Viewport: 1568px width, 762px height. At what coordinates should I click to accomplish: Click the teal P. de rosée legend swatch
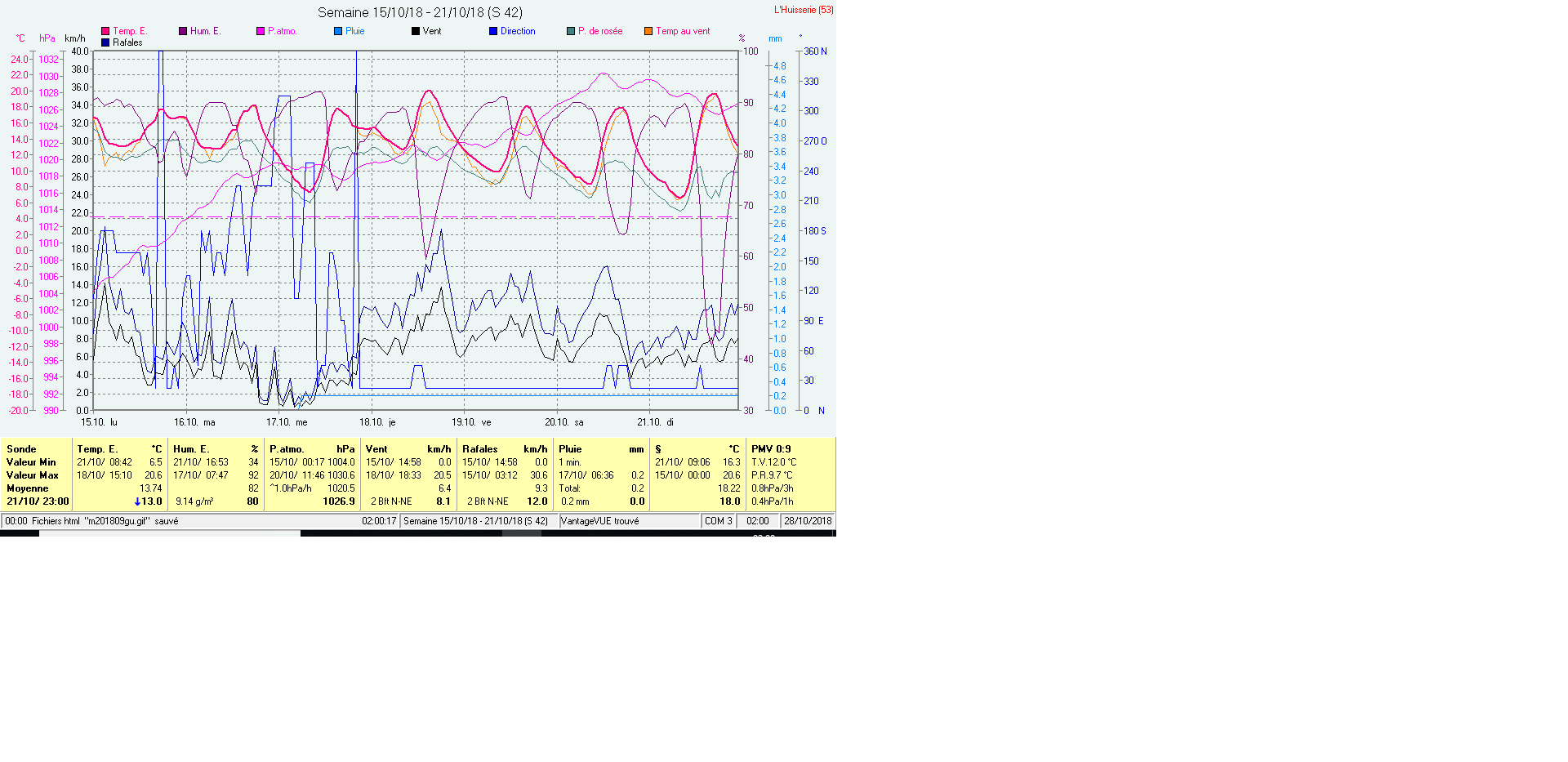click(x=571, y=31)
